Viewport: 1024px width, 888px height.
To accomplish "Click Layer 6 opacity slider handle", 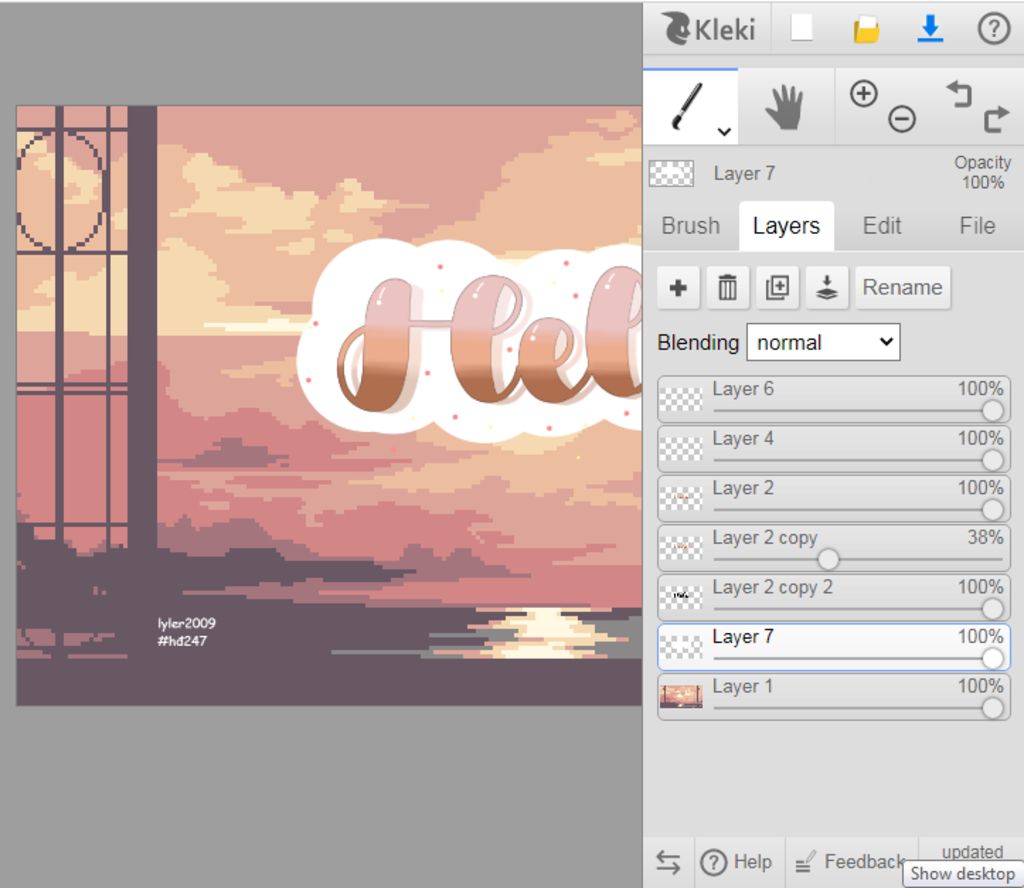I will coord(992,411).
